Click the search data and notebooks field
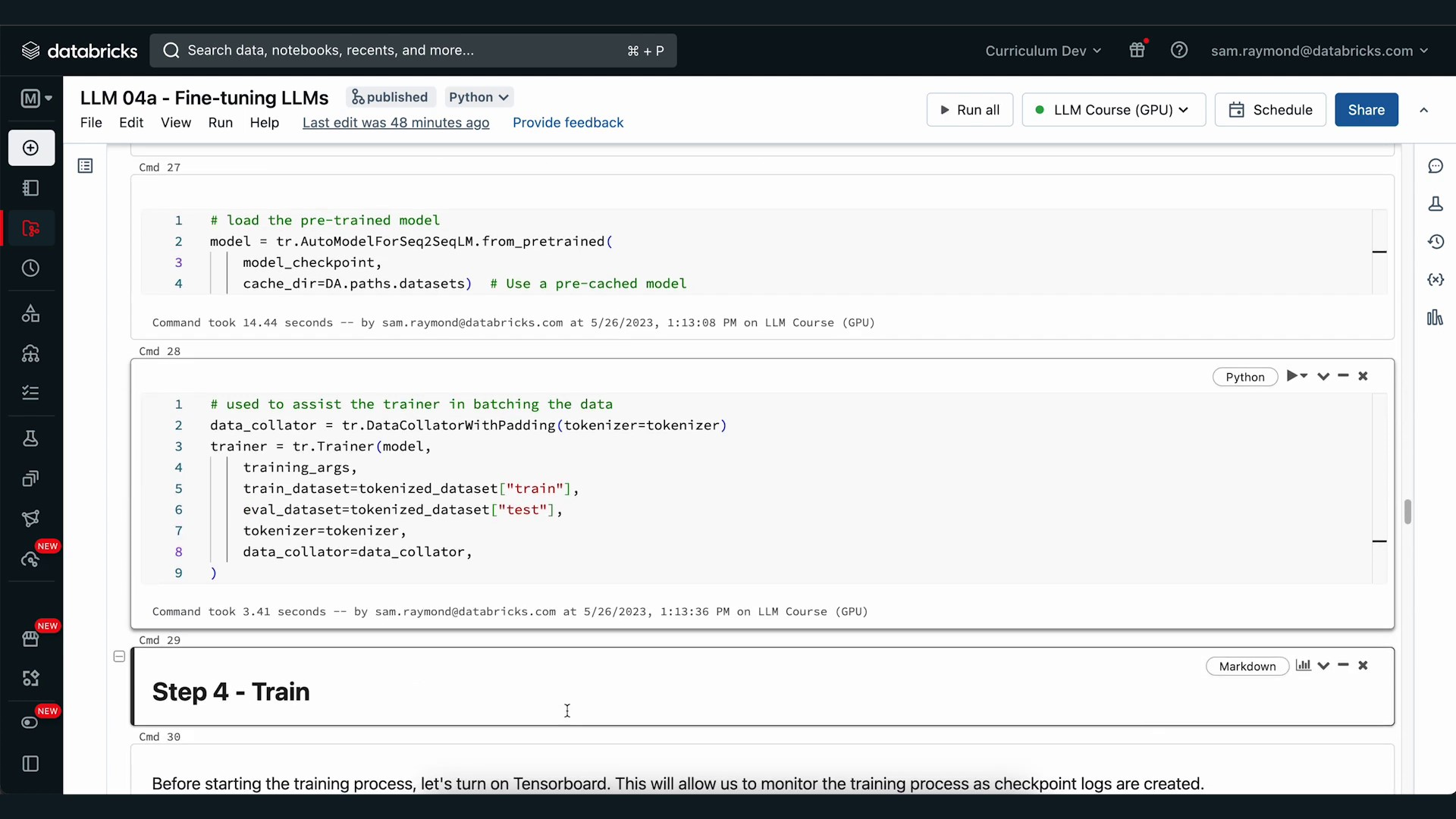Screen dimensions: 1456x819 [413, 50]
